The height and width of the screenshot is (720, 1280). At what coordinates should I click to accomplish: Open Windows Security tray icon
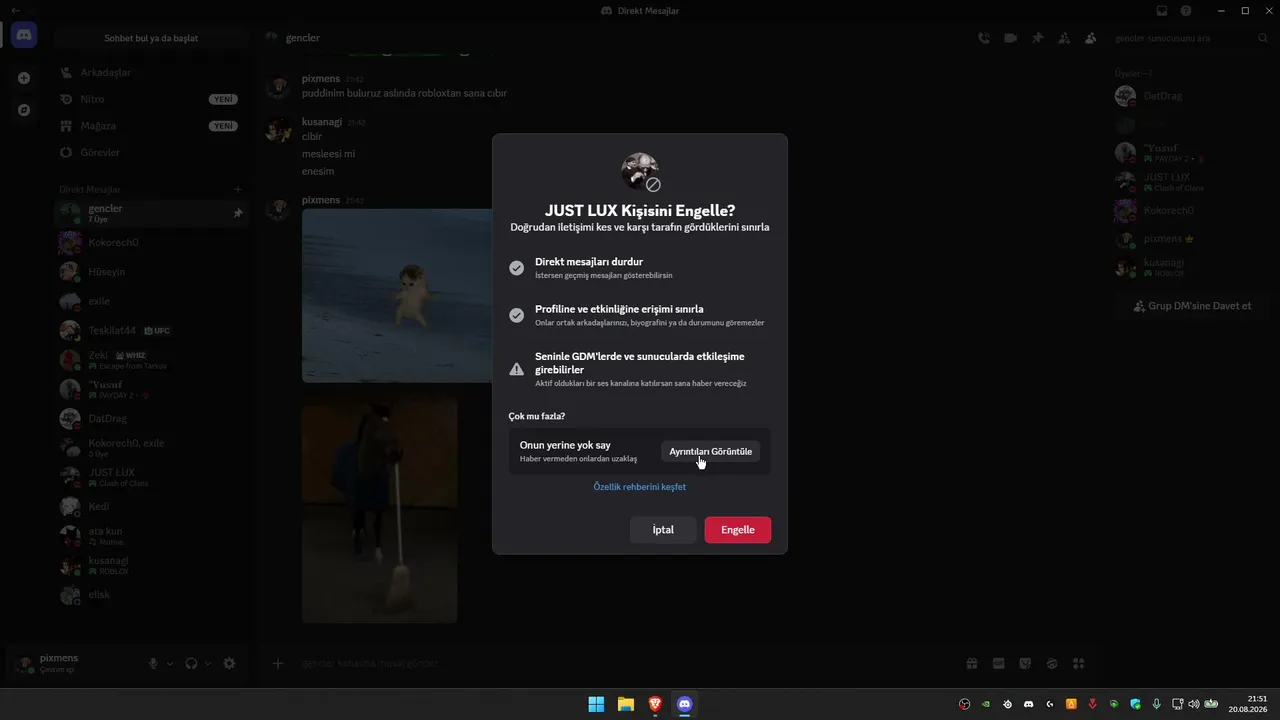(1135, 704)
